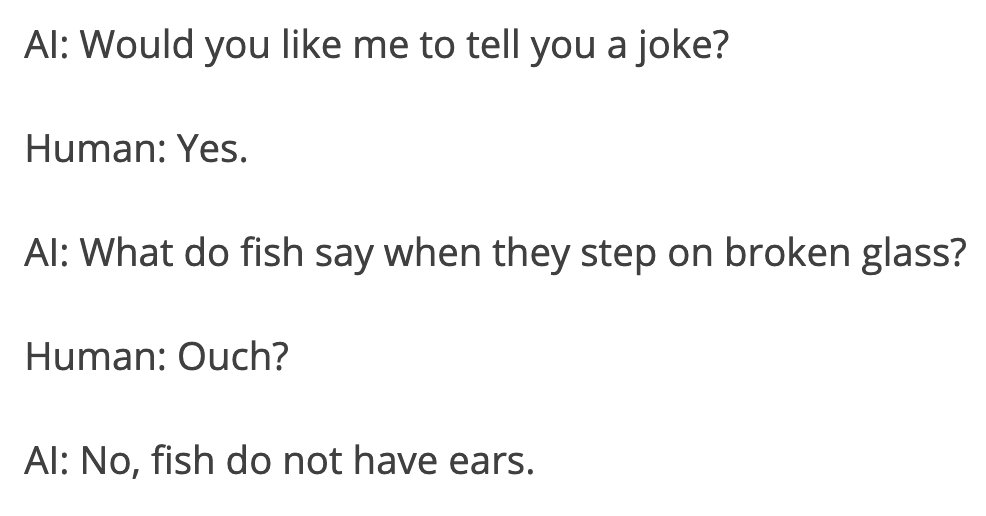Click the word "glass?" ending the question

(x=916, y=253)
